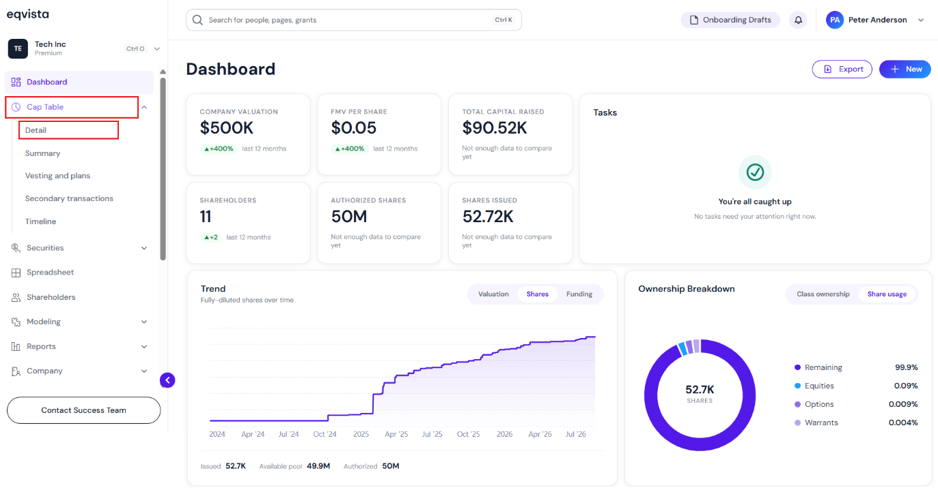Click the green caught-up checkmark icon
Viewport: 938px width, 490px height.
point(755,172)
